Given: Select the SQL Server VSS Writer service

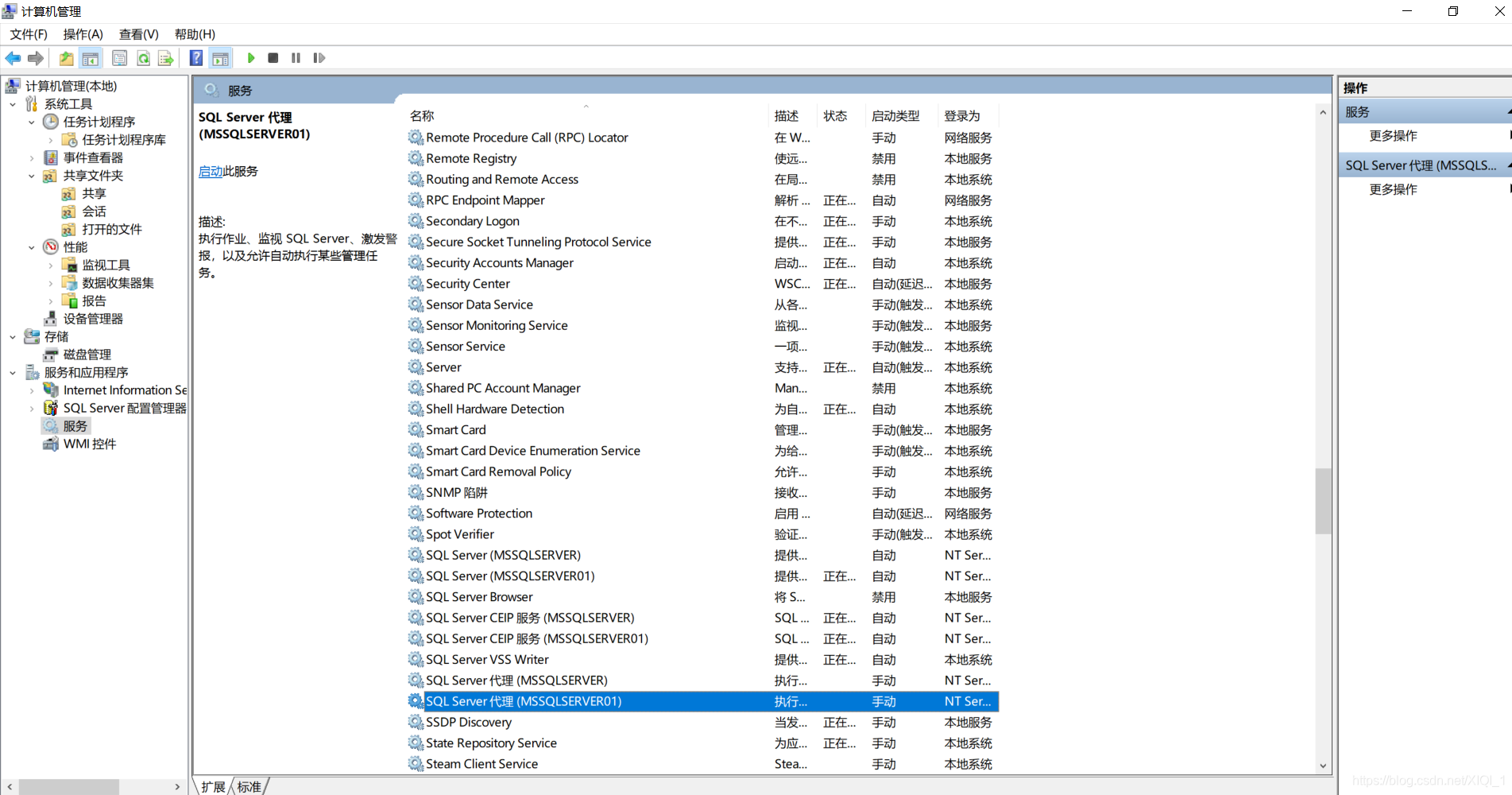Looking at the screenshot, I should [703, 660].
